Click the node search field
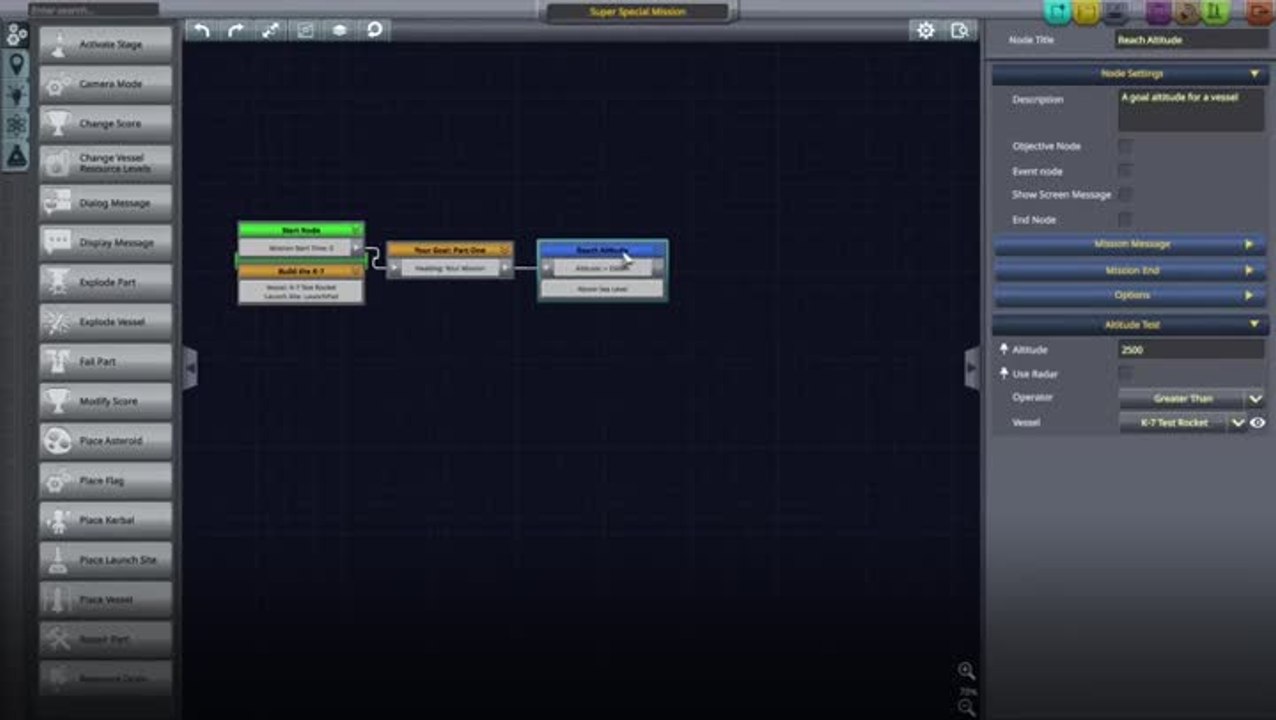1276x720 pixels. [93, 9]
